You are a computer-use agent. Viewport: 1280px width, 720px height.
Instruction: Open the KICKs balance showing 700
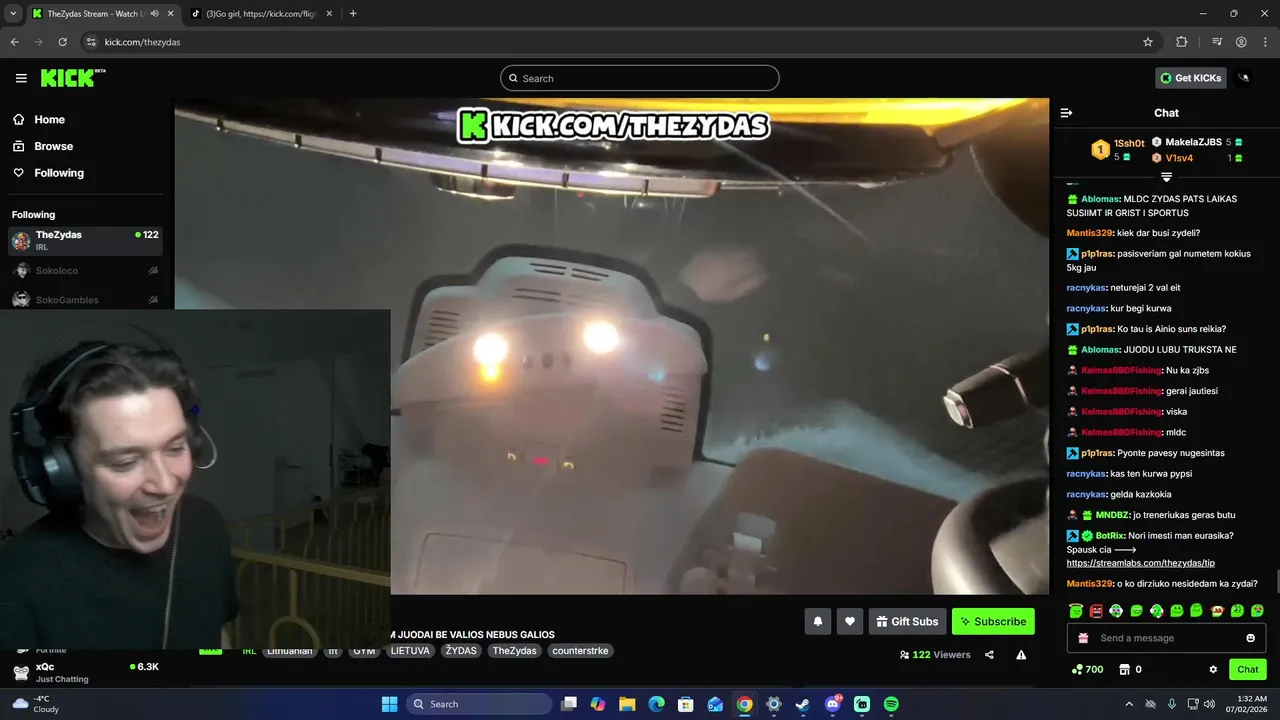tap(1087, 669)
